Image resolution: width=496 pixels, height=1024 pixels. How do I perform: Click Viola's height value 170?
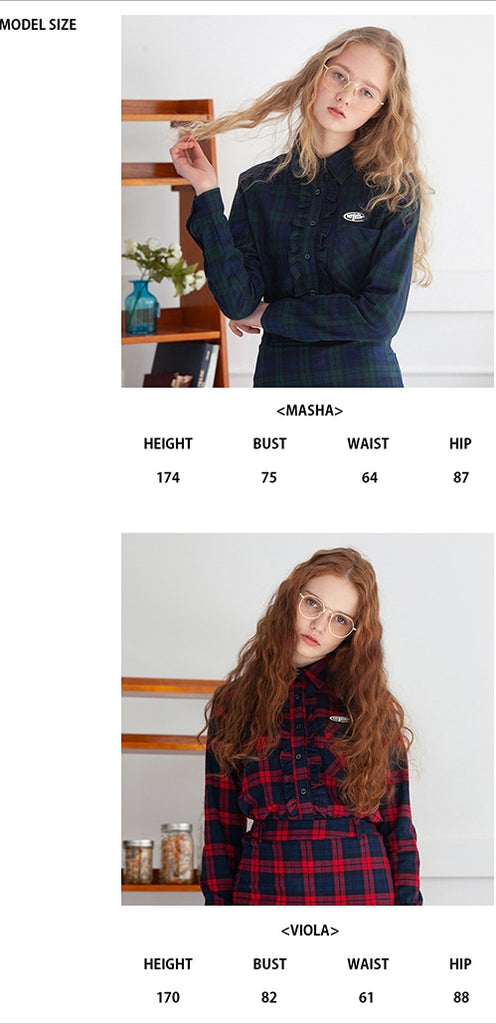(168, 998)
